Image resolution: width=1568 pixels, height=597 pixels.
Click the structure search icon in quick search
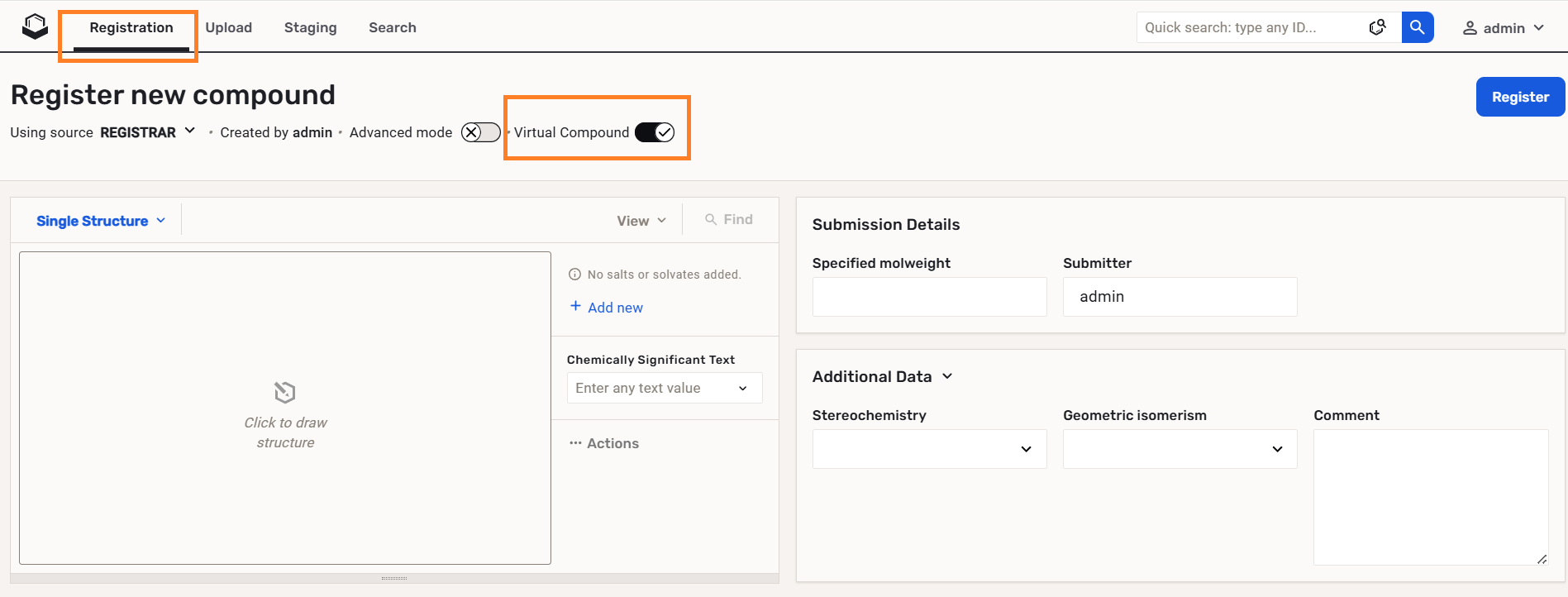pos(1377,27)
